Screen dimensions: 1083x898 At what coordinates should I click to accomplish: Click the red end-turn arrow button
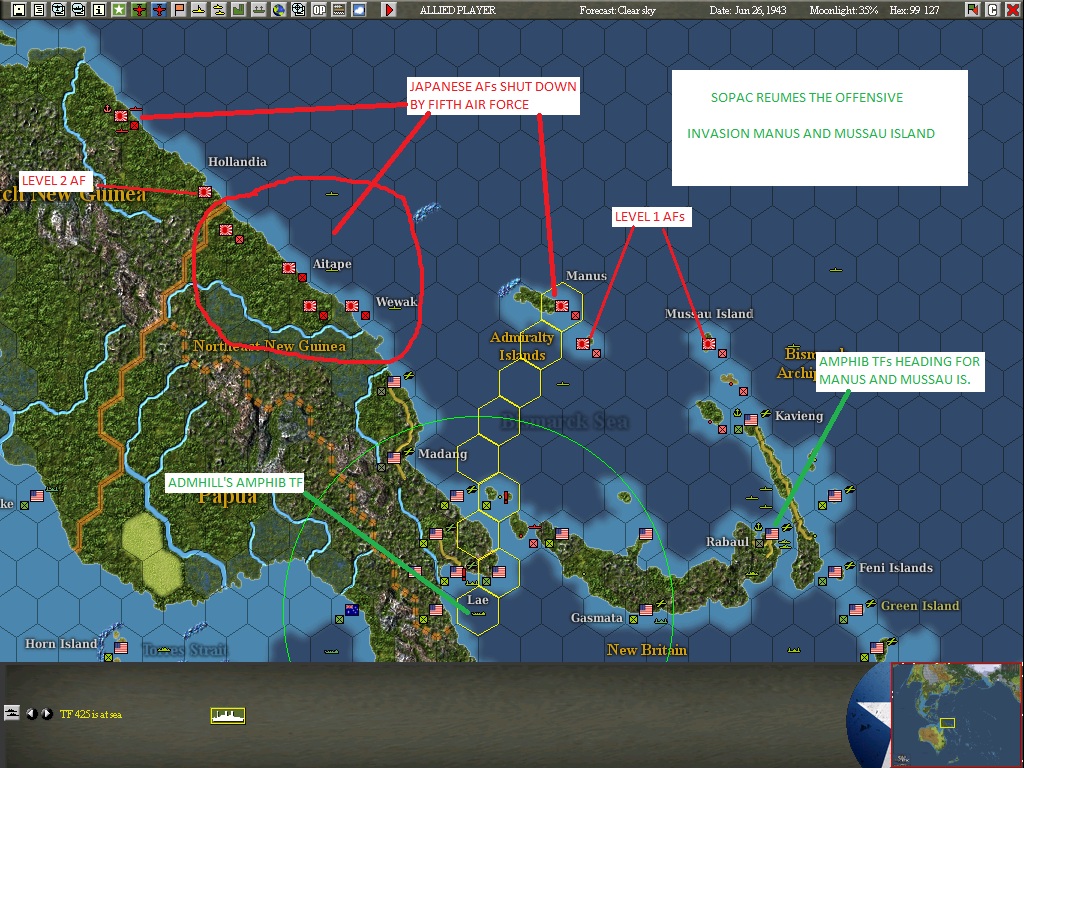(389, 10)
